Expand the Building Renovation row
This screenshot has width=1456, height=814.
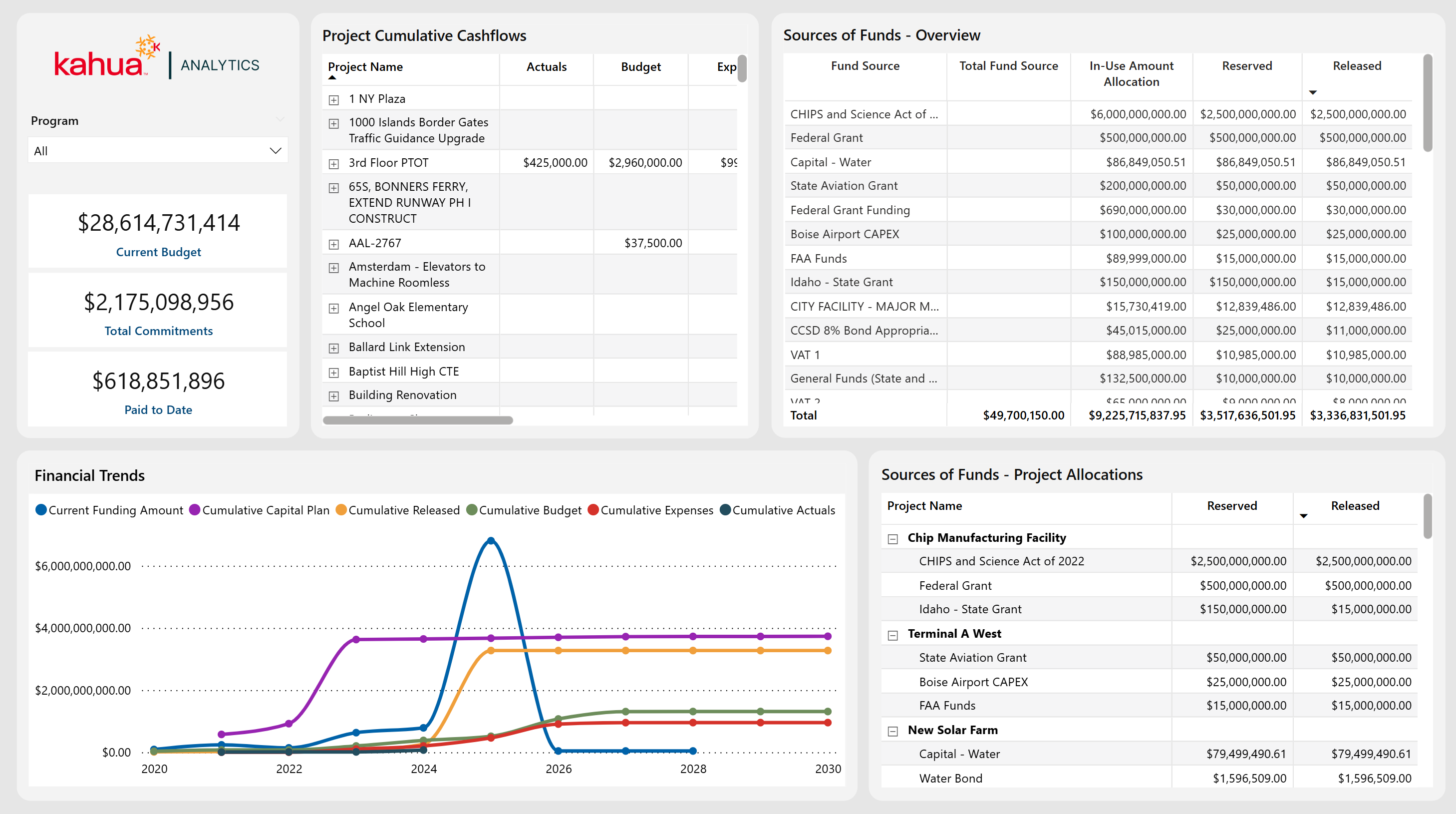tap(334, 396)
